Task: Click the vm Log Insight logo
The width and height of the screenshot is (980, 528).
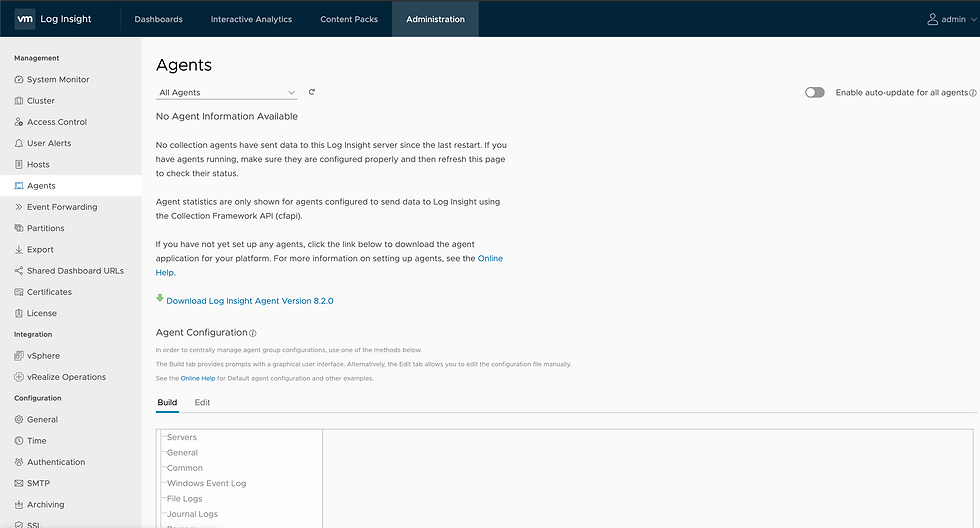Action: click(25, 19)
